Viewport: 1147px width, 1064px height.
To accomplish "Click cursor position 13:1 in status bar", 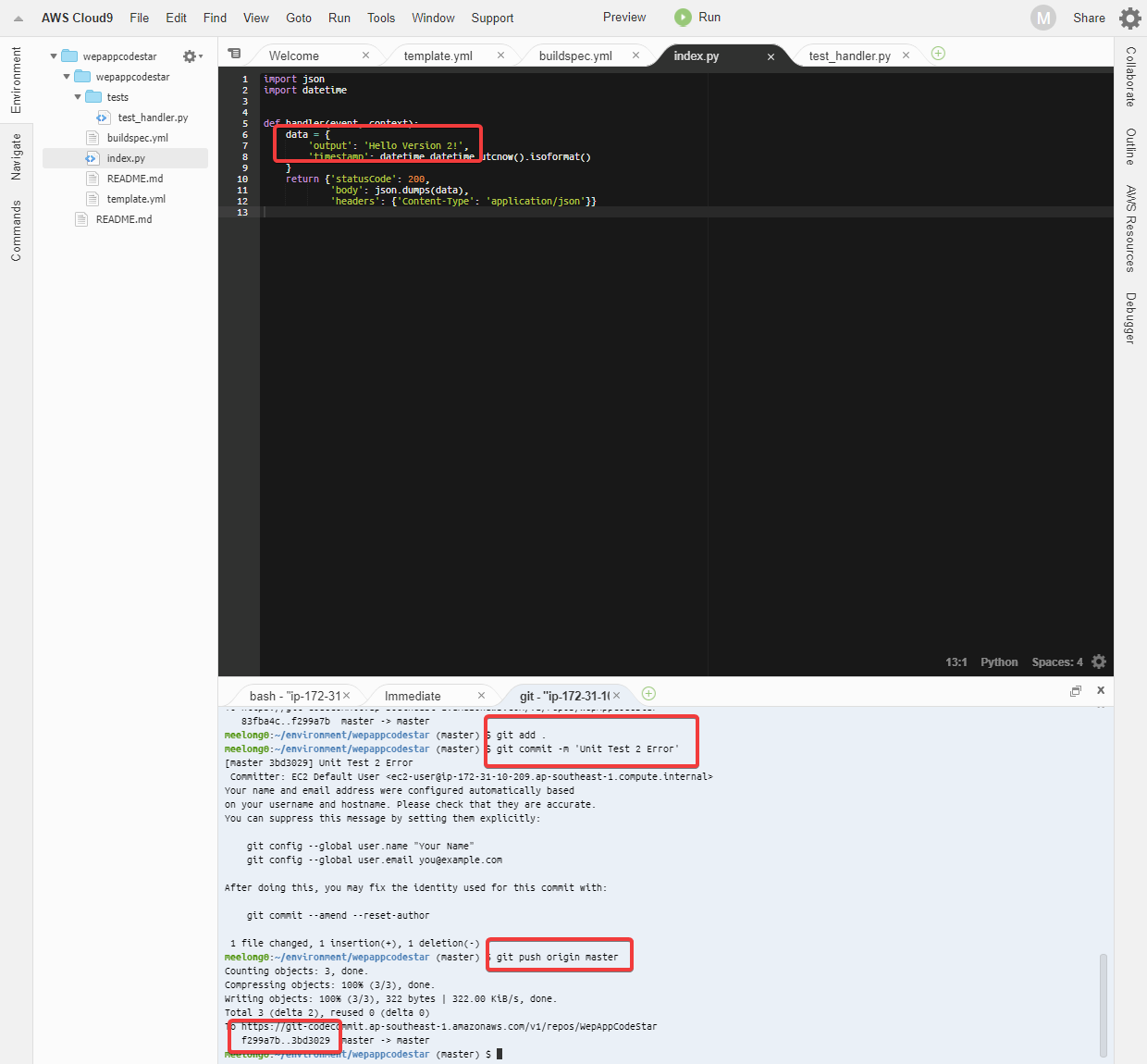I will point(956,662).
